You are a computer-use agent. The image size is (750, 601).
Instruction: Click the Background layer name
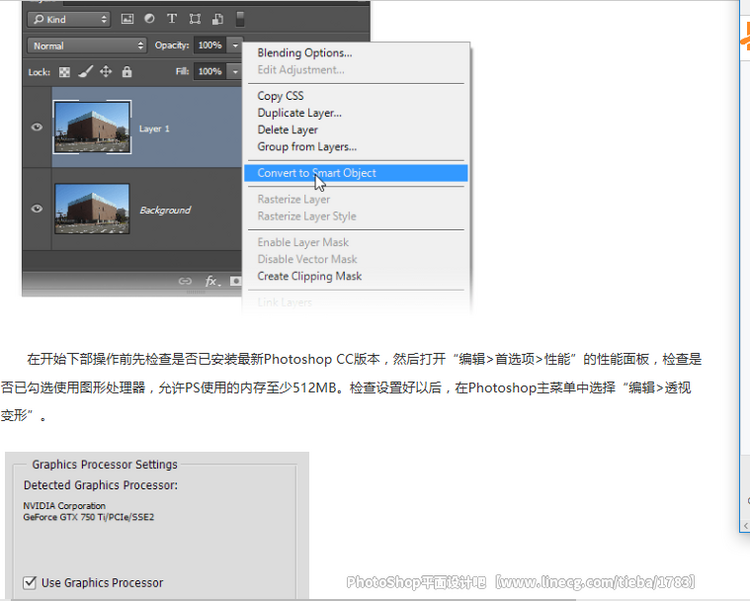click(x=165, y=210)
